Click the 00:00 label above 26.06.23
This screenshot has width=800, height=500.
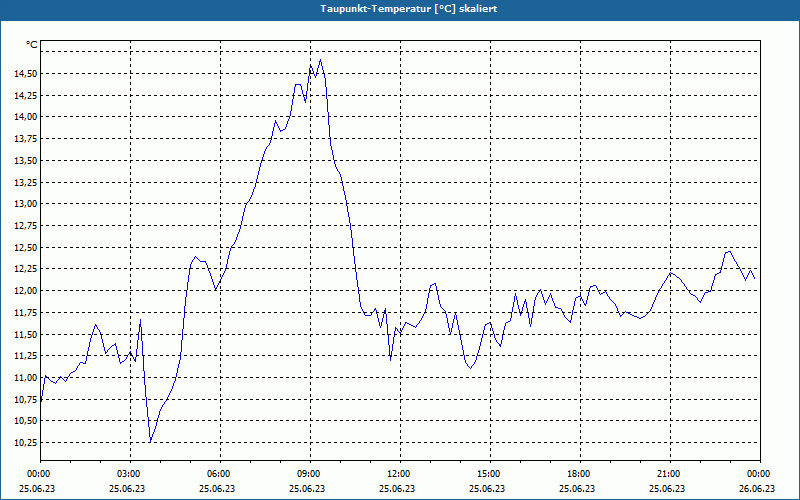[x=760, y=474]
